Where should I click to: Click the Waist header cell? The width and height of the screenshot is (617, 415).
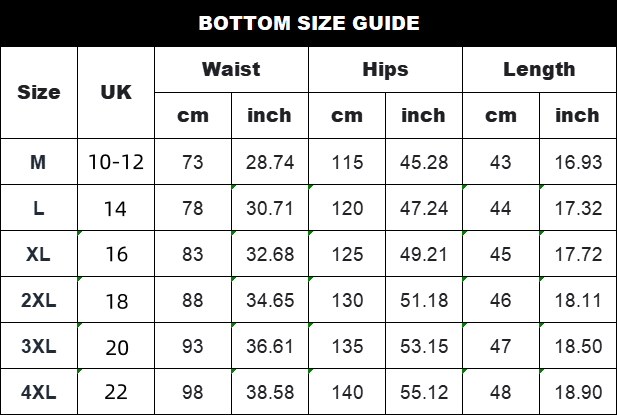(x=231, y=70)
